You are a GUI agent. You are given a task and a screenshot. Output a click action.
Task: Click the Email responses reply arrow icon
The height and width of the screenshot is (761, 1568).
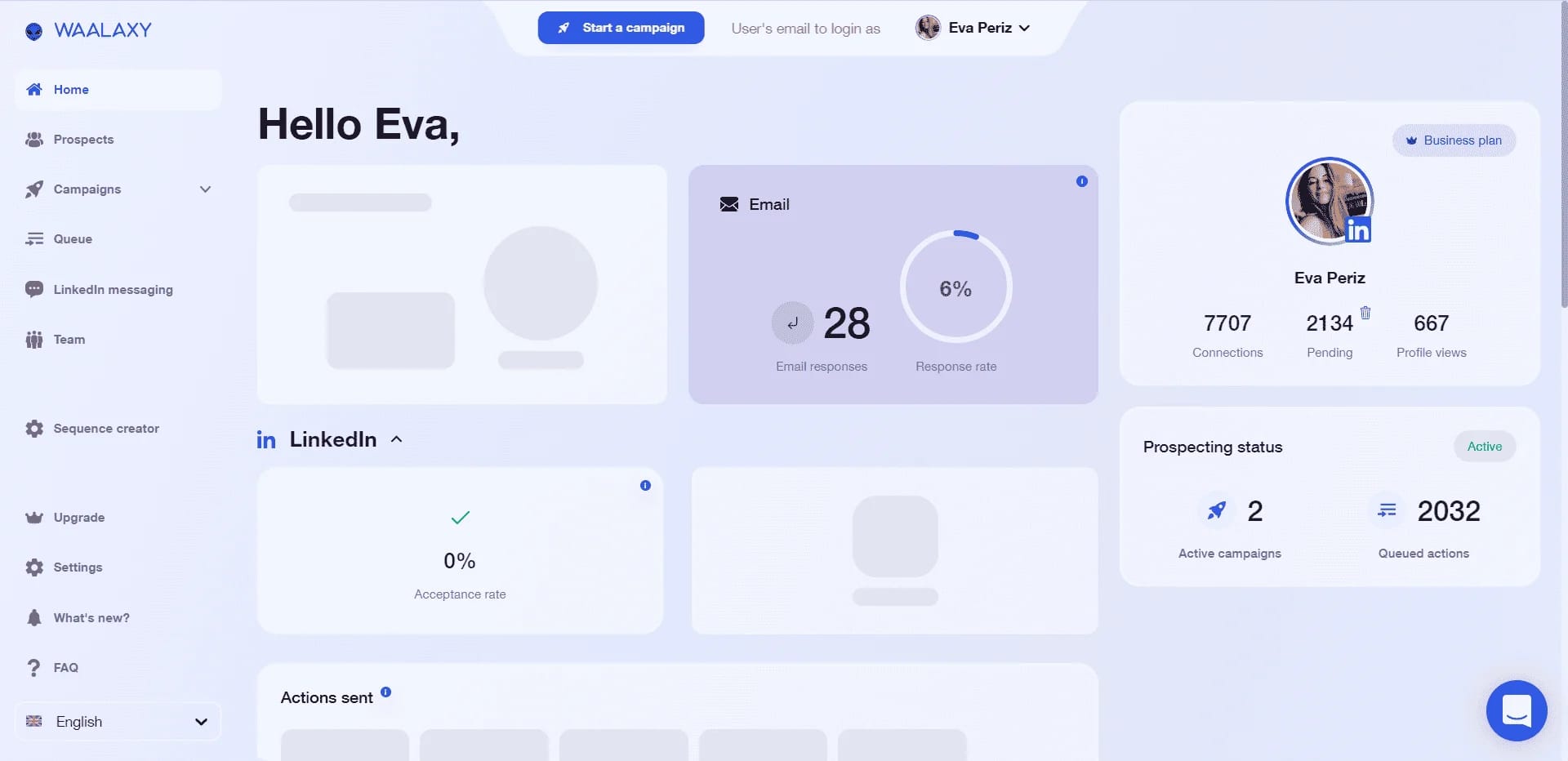coord(792,323)
